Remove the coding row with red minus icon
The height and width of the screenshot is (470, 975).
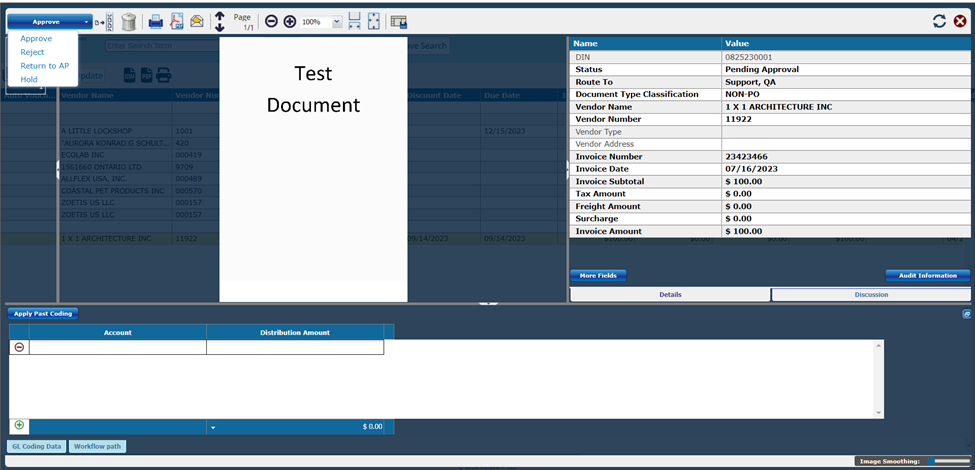[x=19, y=347]
